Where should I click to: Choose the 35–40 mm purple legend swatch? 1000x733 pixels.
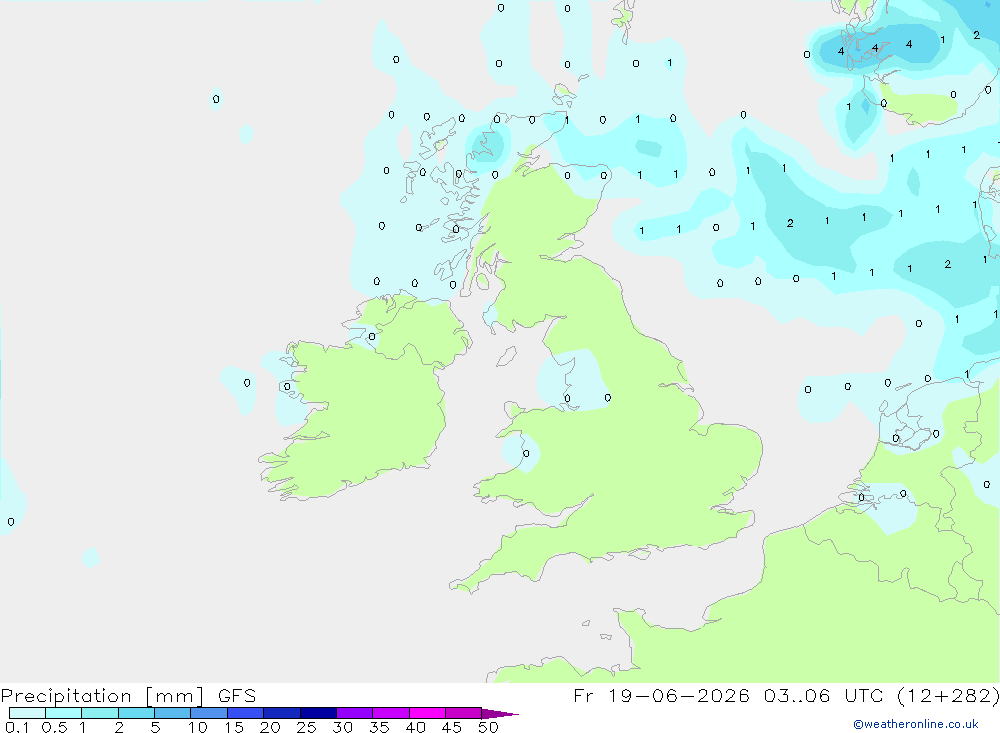tap(391, 713)
